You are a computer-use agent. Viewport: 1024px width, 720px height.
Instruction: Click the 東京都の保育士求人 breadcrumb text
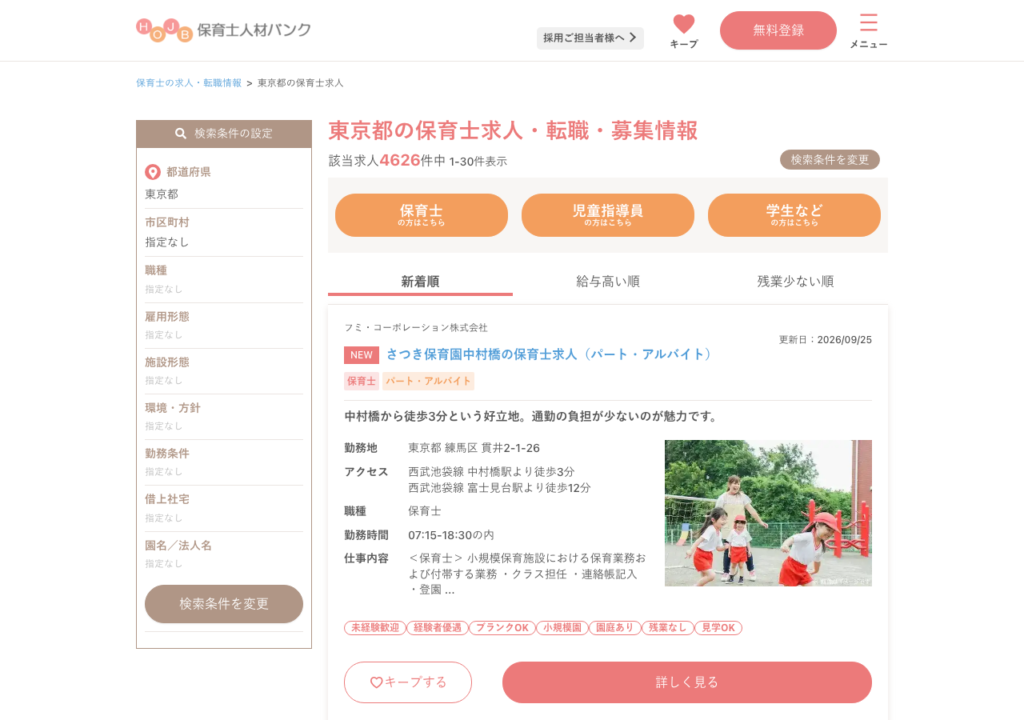point(300,83)
